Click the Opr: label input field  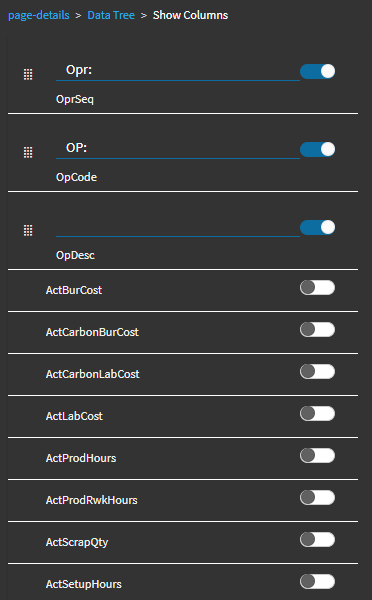coord(178,71)
